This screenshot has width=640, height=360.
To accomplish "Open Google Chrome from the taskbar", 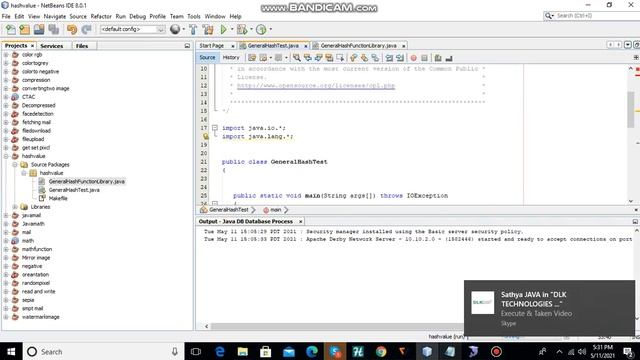I will pos(381,351).
